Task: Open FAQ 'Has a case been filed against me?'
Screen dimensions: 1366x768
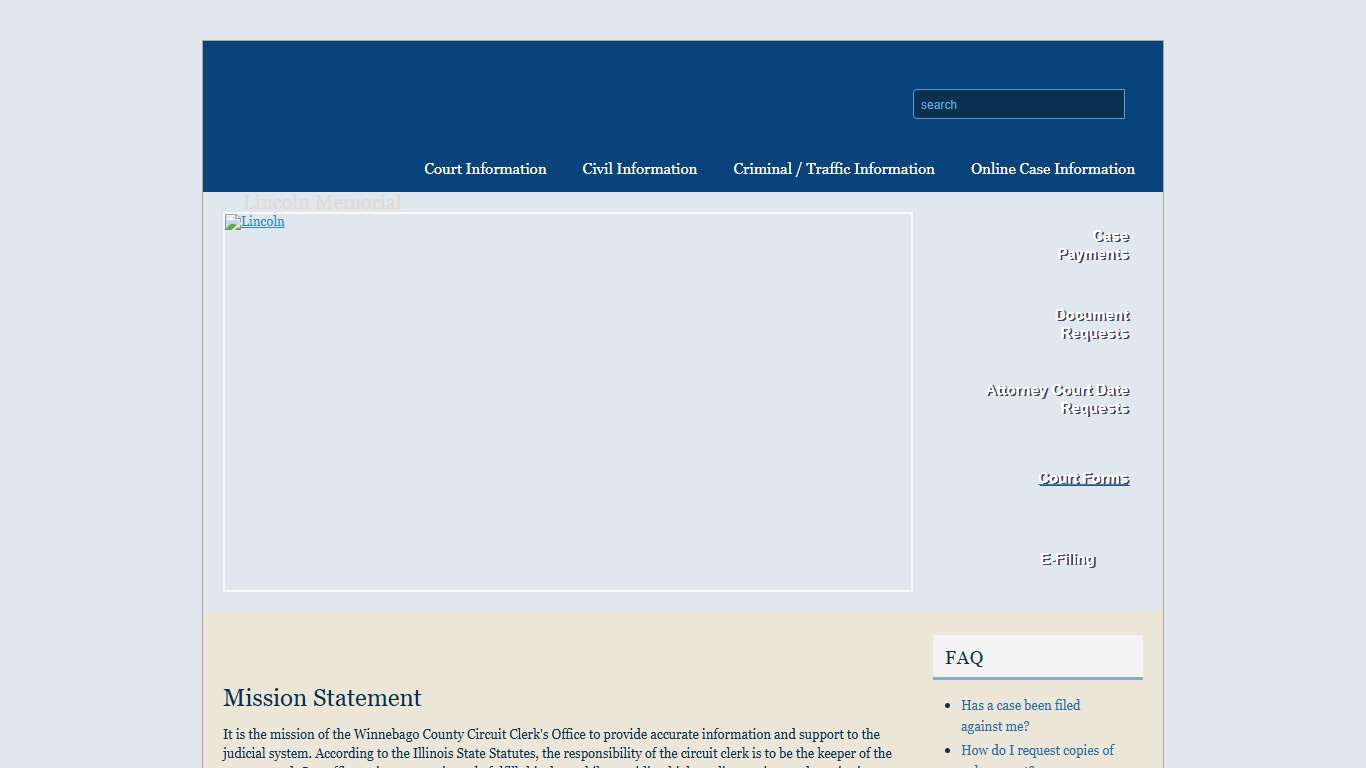Action: (1020, 715)
